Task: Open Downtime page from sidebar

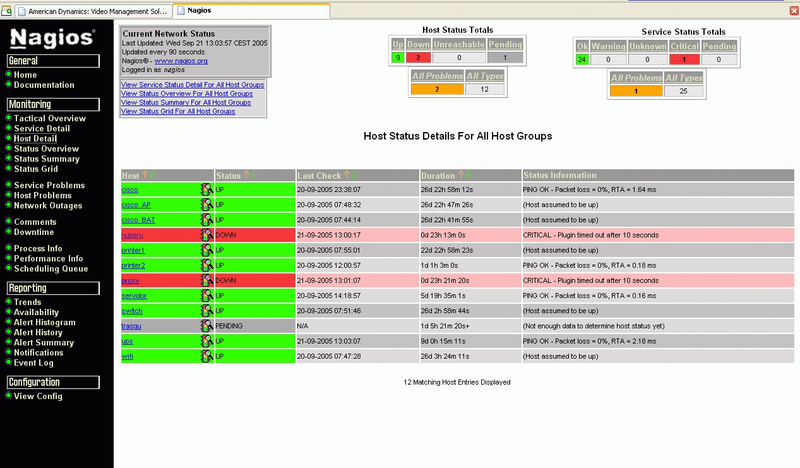Action: coord(34,232)
